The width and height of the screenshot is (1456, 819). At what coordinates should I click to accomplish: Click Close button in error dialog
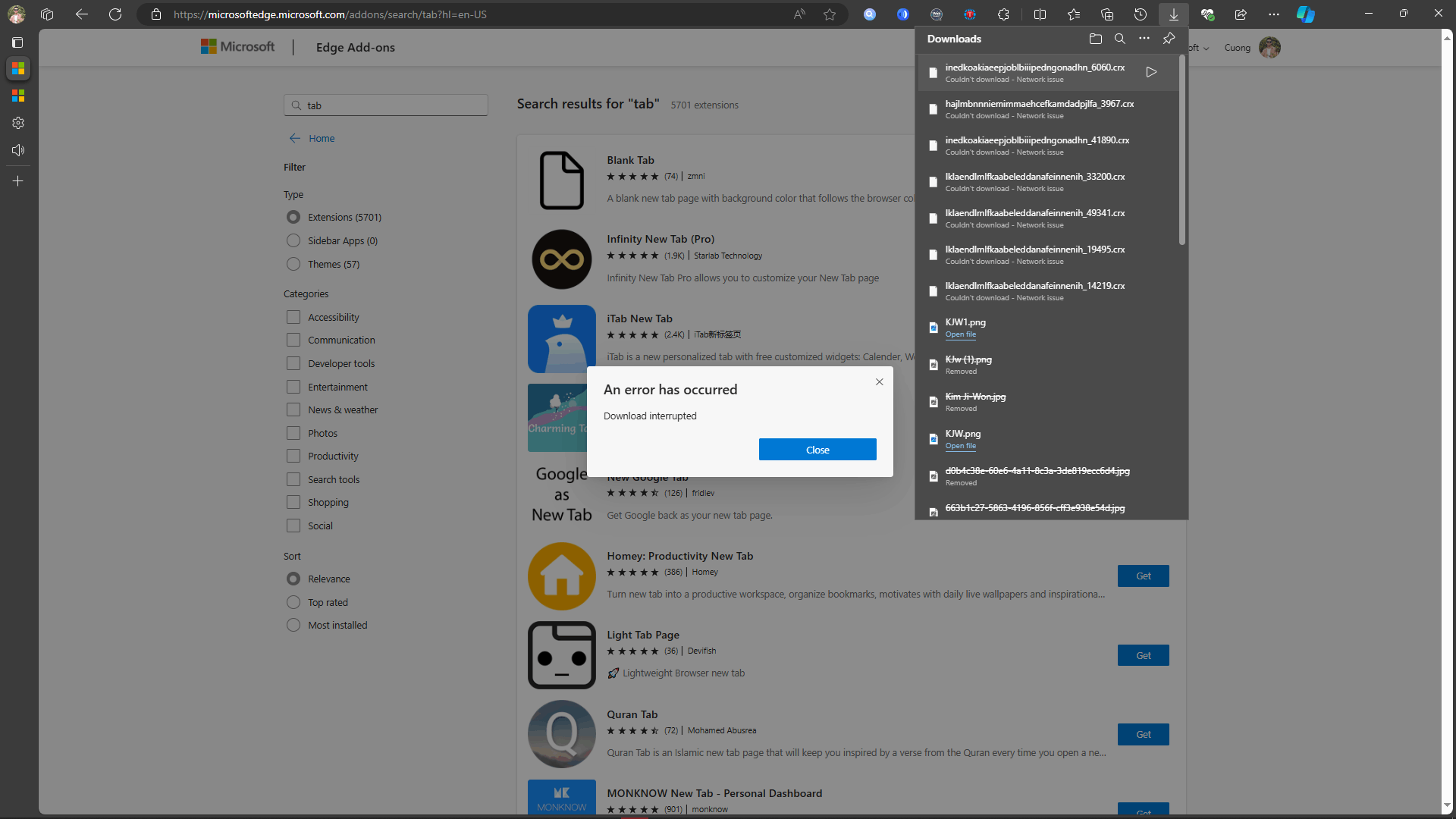817,450
